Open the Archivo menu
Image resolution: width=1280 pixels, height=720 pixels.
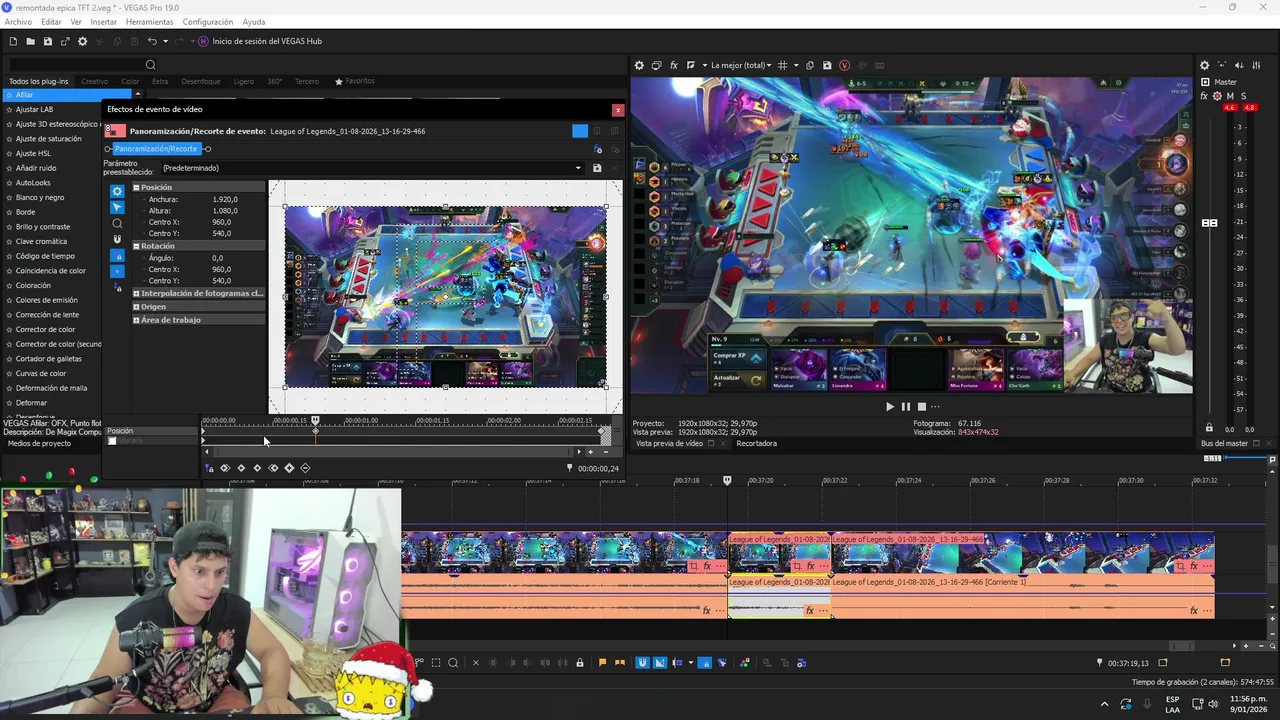coord(18,21)
